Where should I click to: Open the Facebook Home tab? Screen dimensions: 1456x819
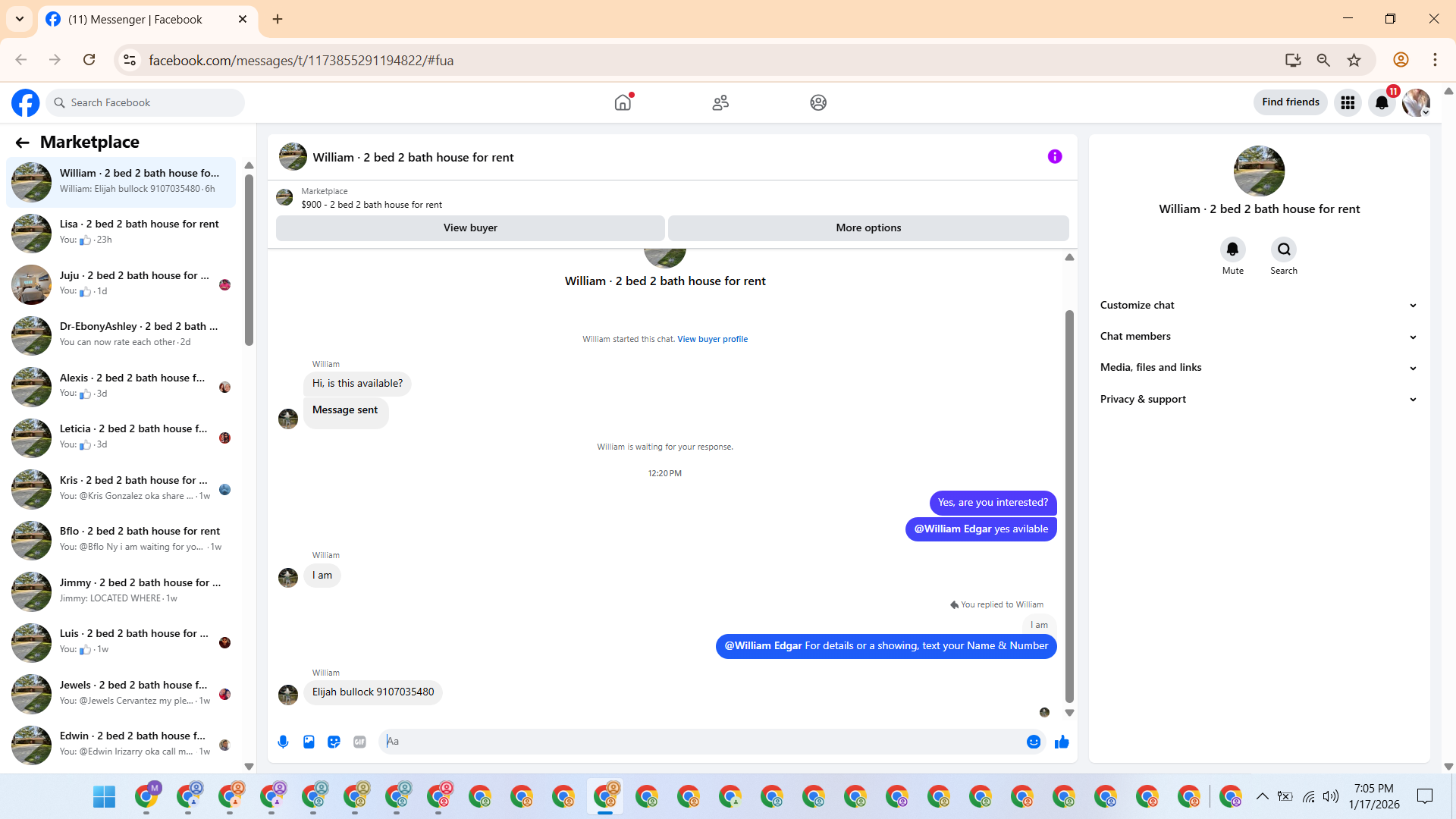point(623,102)
